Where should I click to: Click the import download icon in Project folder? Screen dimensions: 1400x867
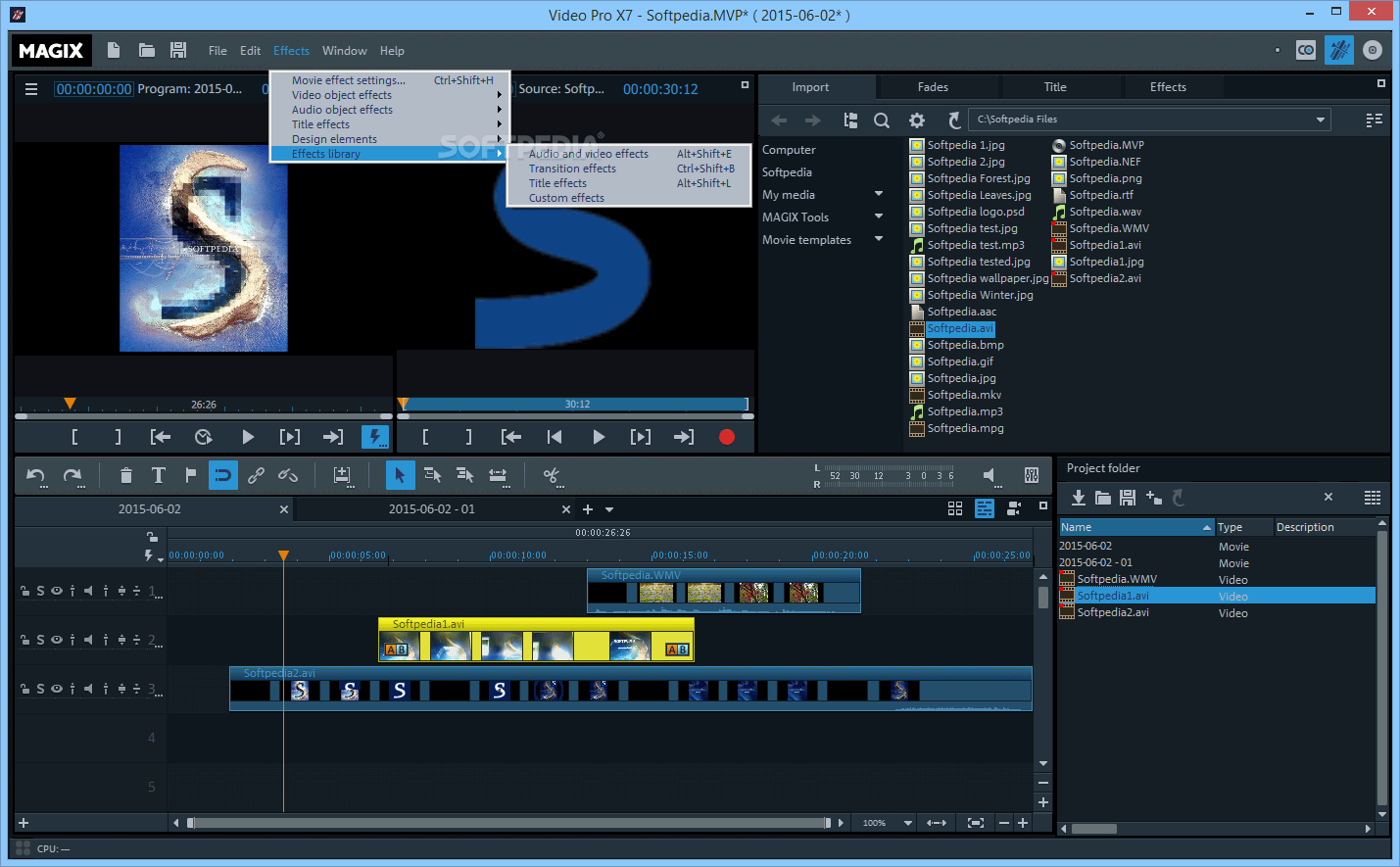(1078, 498)
